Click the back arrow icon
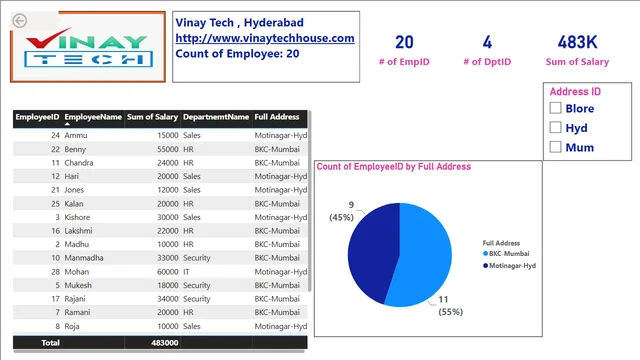 (20, 20)
